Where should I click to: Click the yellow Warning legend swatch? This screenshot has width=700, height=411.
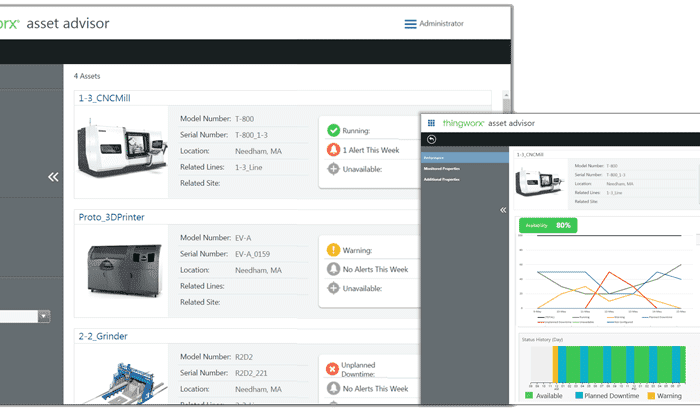[x=651, y=395]
